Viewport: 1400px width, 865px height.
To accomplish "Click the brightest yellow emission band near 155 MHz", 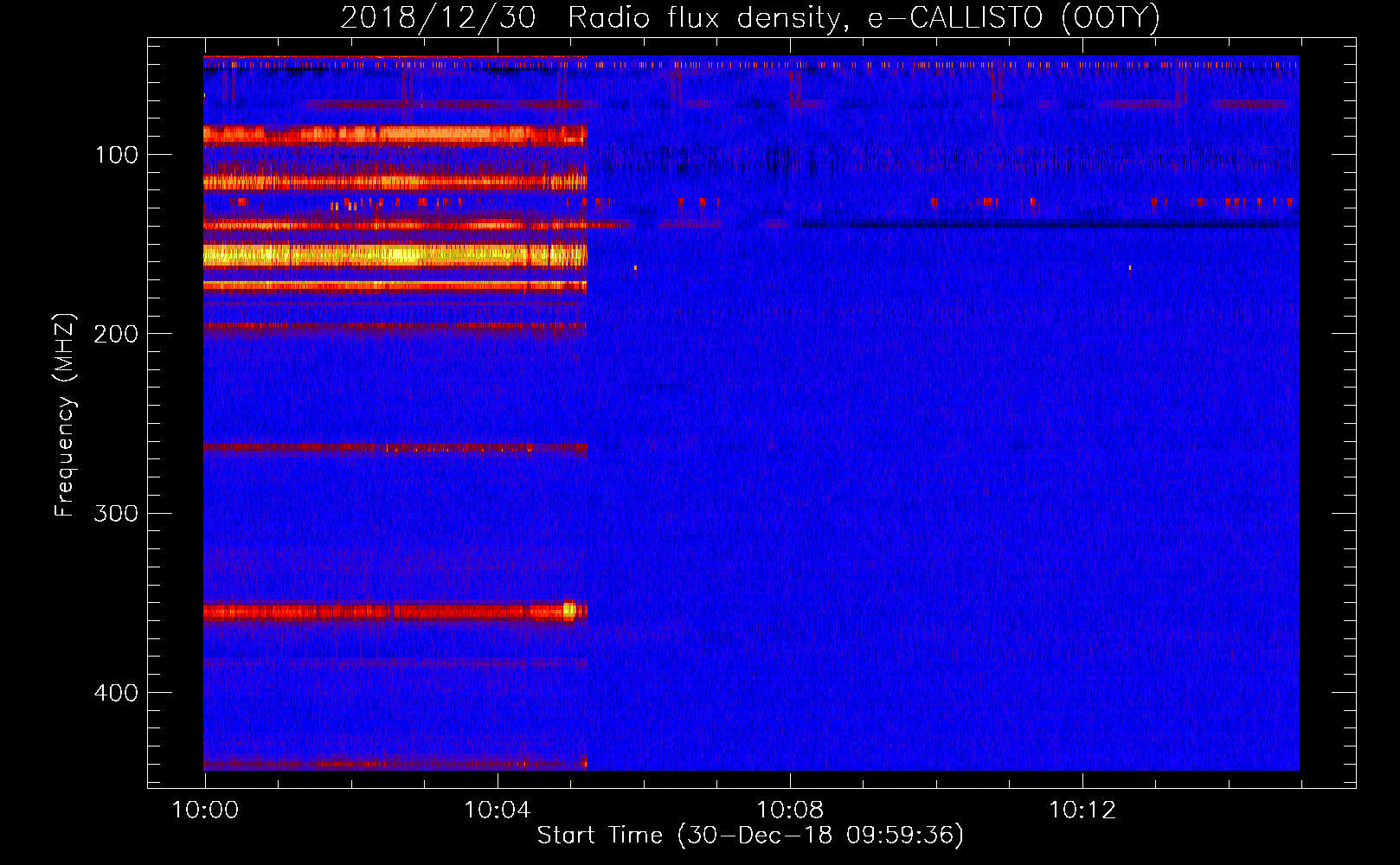I will click(x=395, y=254).
